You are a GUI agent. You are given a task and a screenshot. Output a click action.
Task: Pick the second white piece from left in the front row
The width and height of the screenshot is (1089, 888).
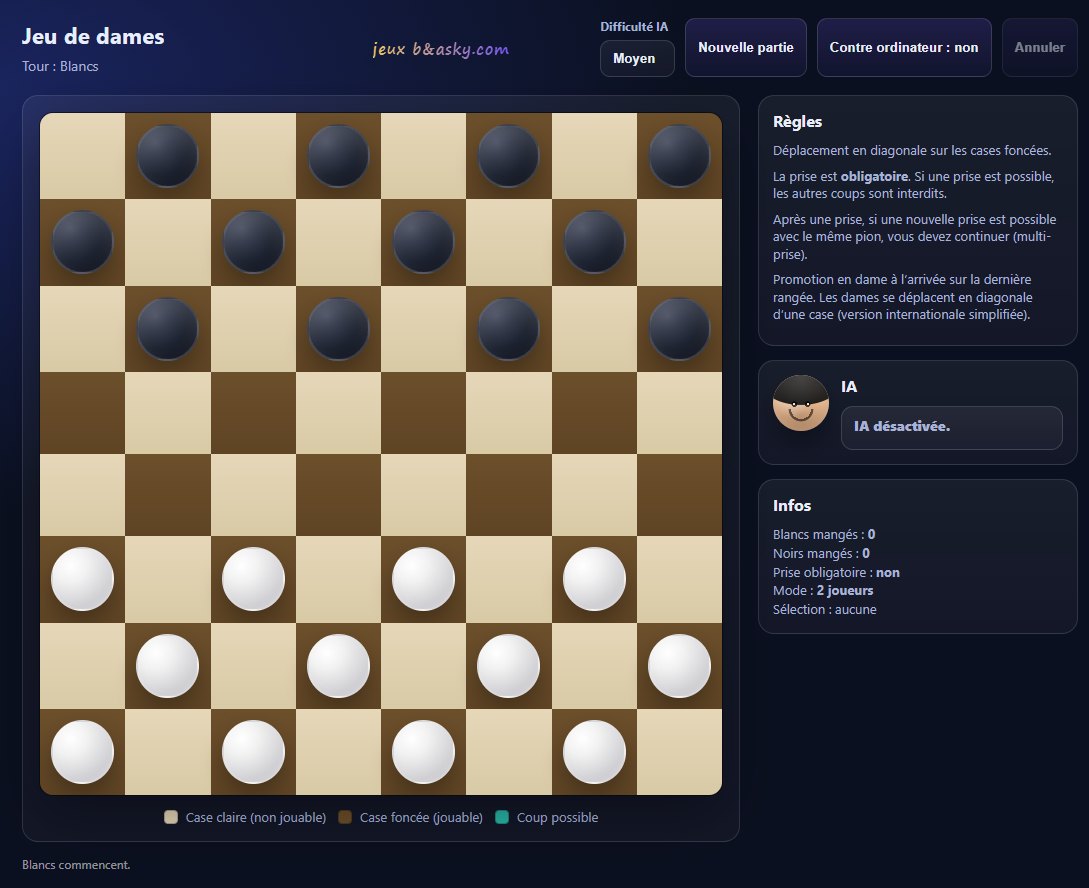252,579
